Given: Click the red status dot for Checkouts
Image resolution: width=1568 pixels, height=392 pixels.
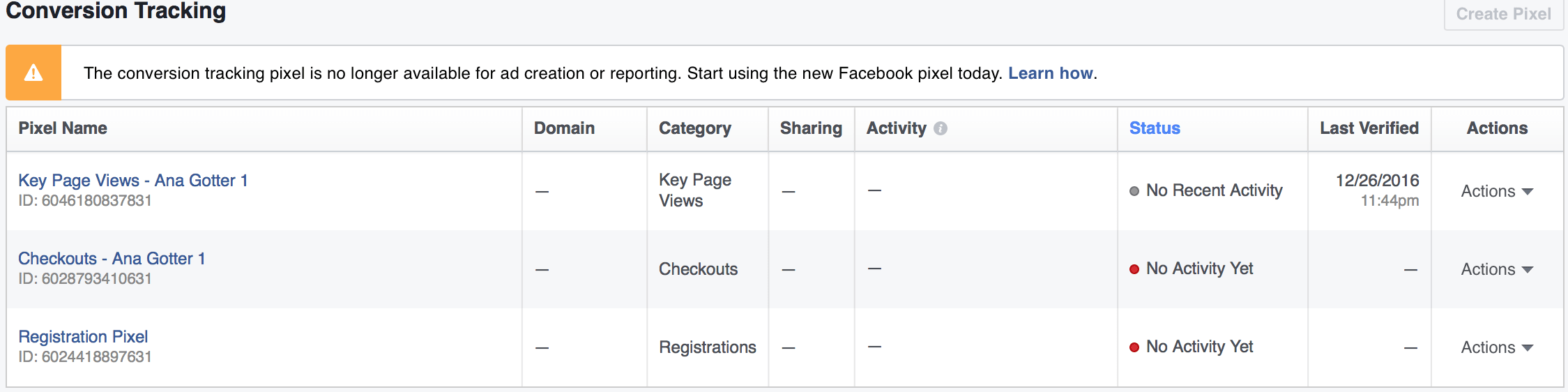Looking at the screenshot, I should click(1134, 269).
